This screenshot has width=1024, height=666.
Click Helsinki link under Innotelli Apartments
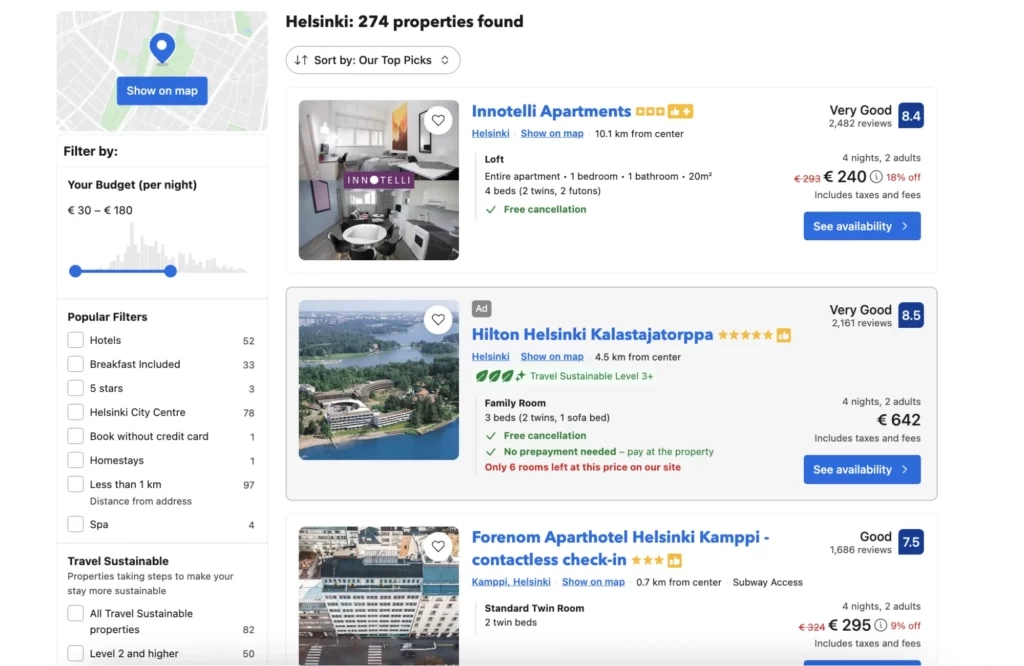(490, 133)
